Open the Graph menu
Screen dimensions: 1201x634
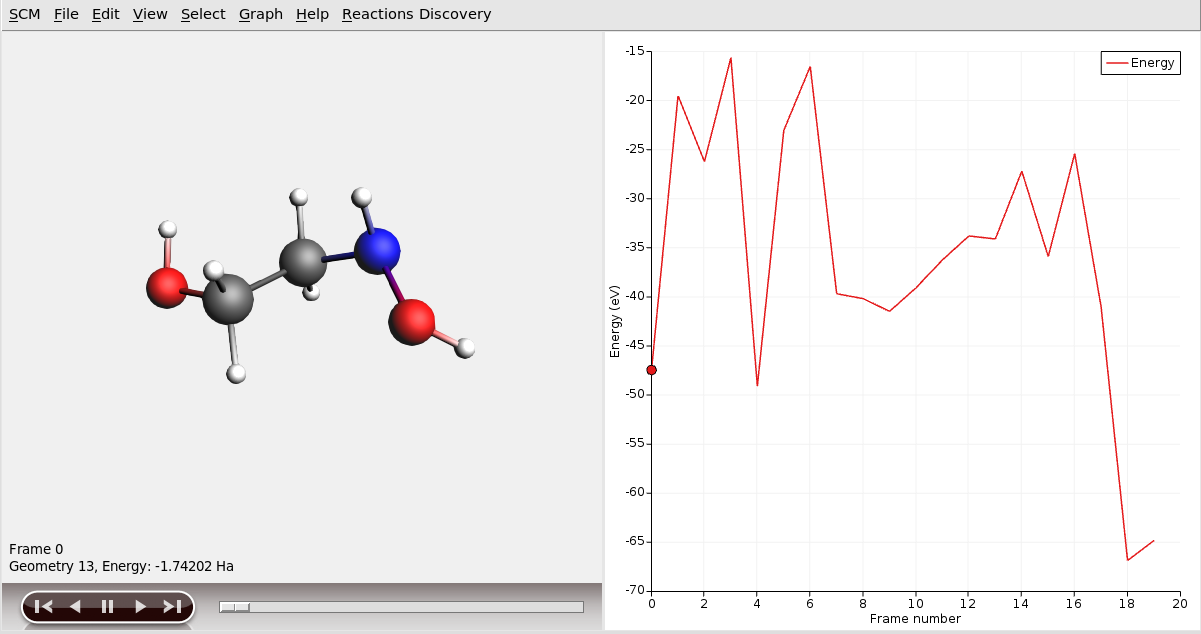point(261,14)
